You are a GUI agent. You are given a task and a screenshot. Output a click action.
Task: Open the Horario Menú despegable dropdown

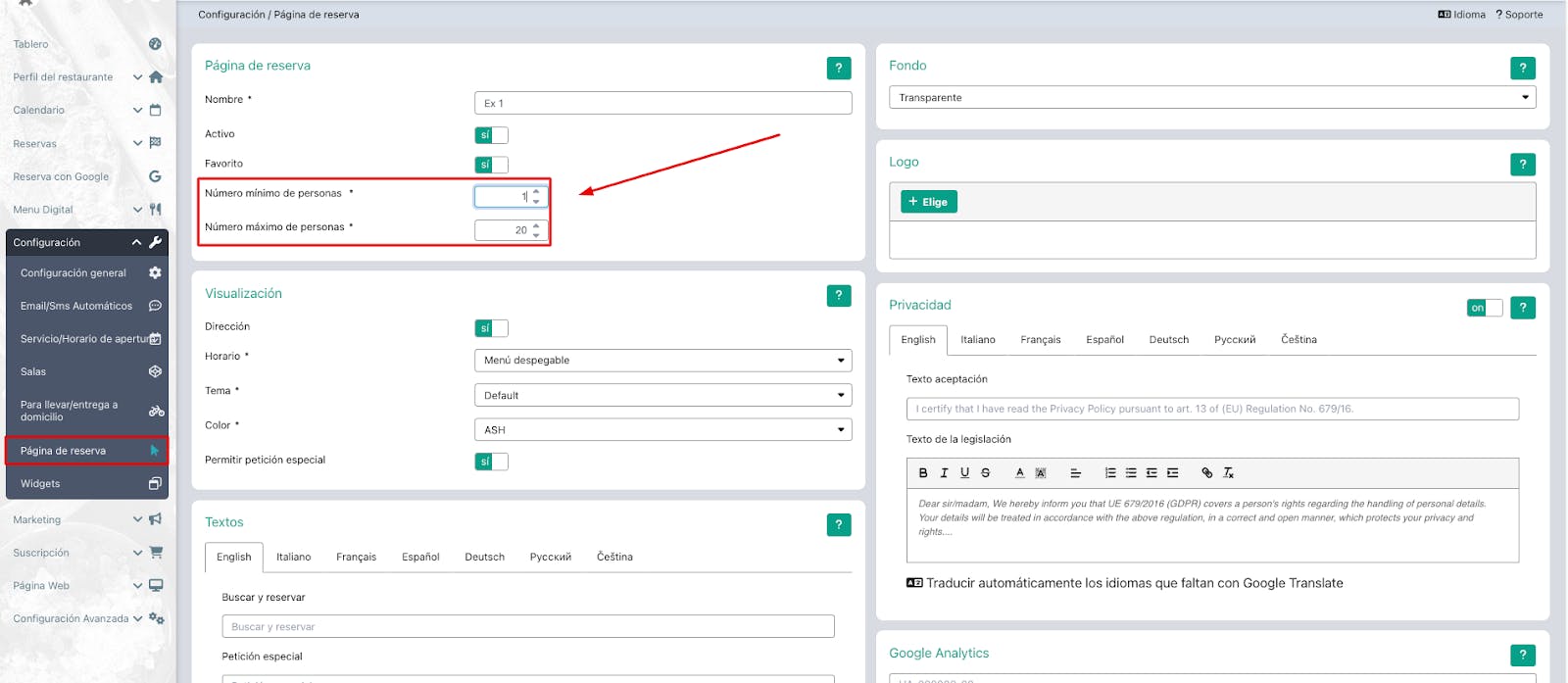pos(663,360)
